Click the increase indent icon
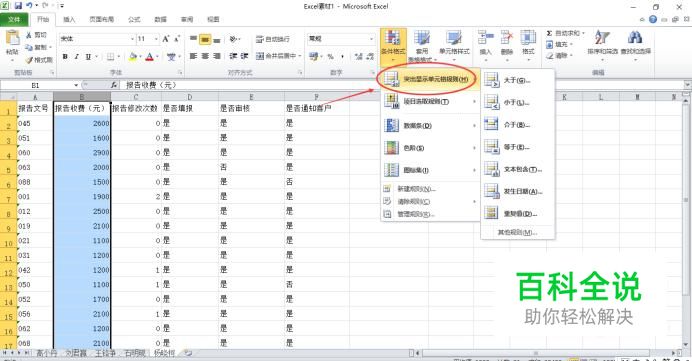This screenshot has height=361, width=692. click(244, 56)
